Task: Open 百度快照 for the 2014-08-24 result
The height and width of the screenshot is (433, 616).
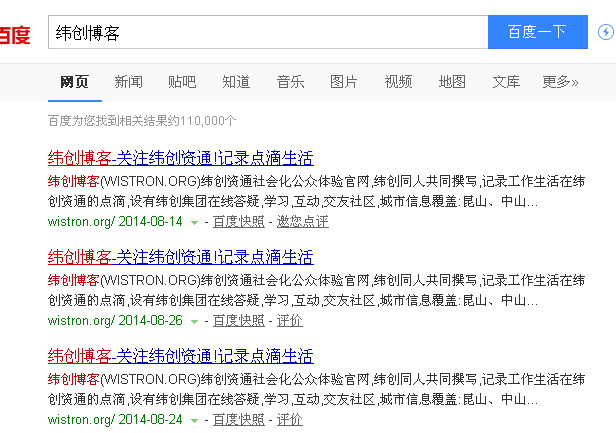Action: tap(239, 420)
